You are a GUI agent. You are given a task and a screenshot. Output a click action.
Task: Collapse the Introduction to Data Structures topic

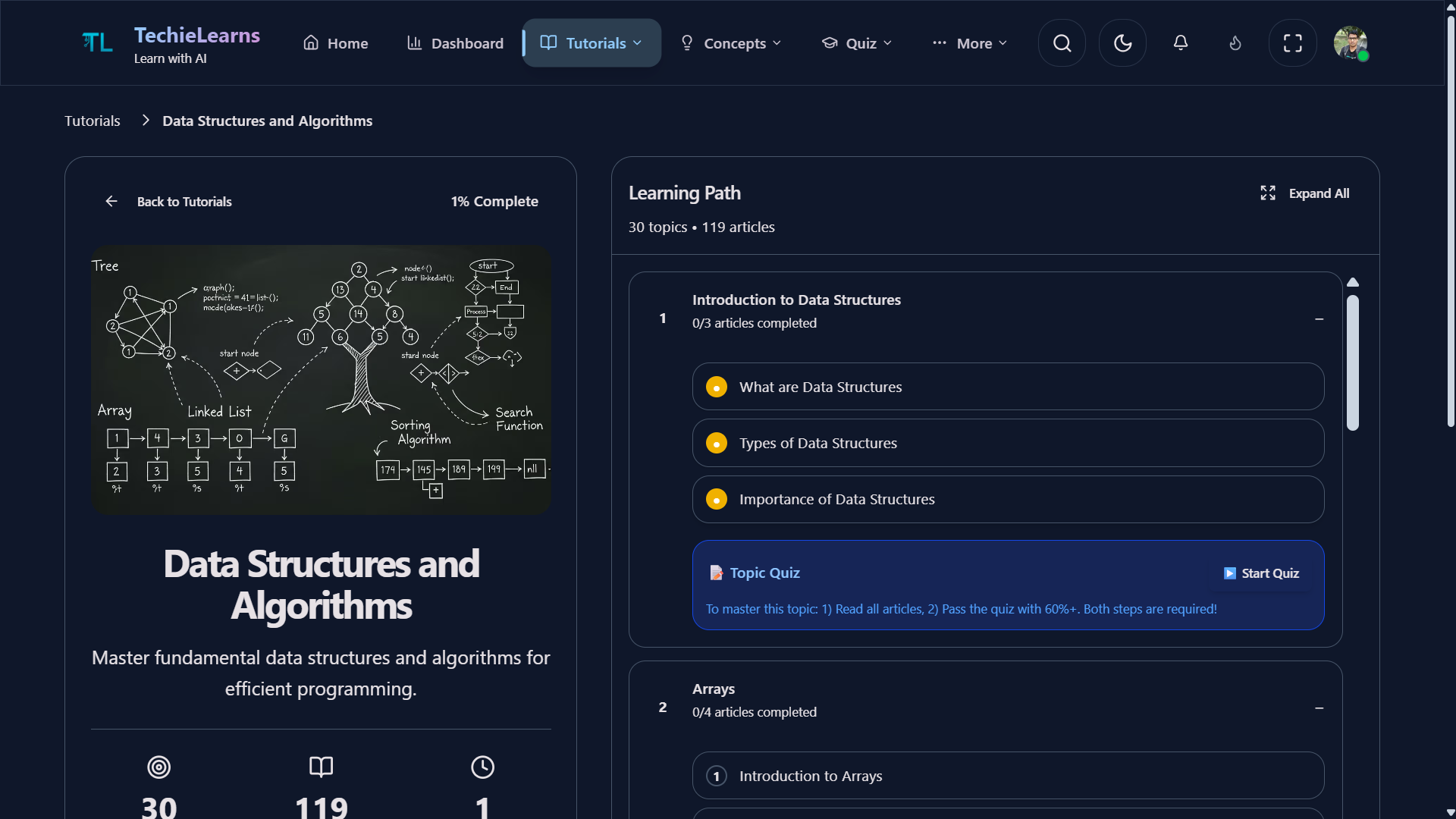pyautogui.click(x=1319, y=318)
